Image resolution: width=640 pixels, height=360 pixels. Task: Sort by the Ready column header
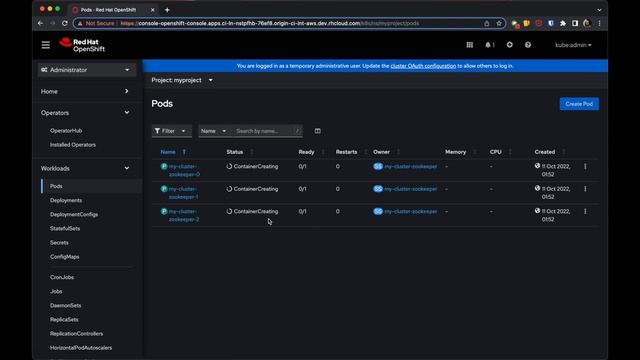point(306,152)
